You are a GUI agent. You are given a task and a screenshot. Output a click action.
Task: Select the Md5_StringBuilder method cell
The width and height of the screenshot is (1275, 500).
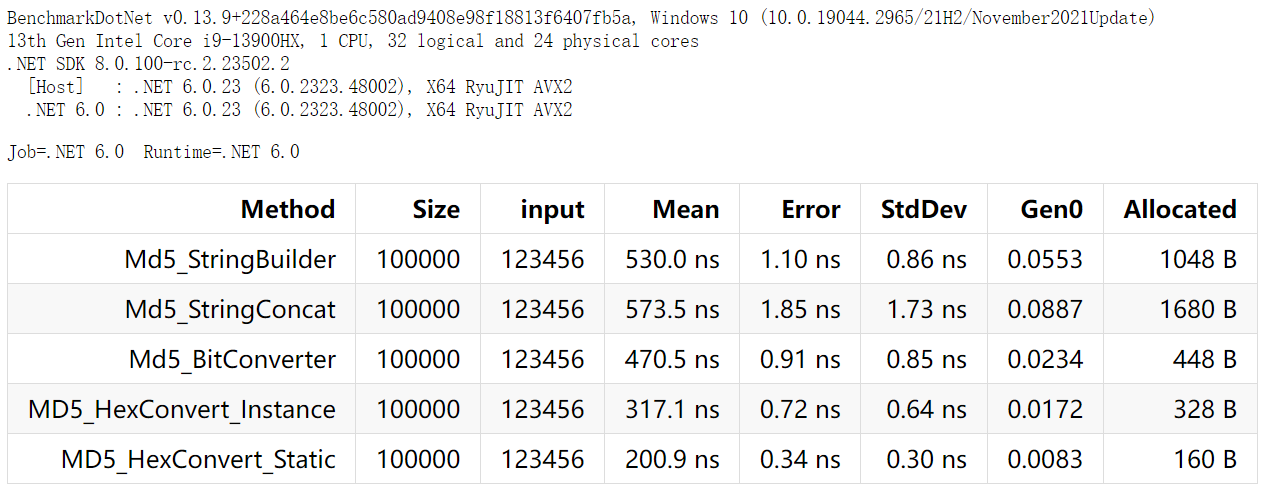(x=230, y=260)
